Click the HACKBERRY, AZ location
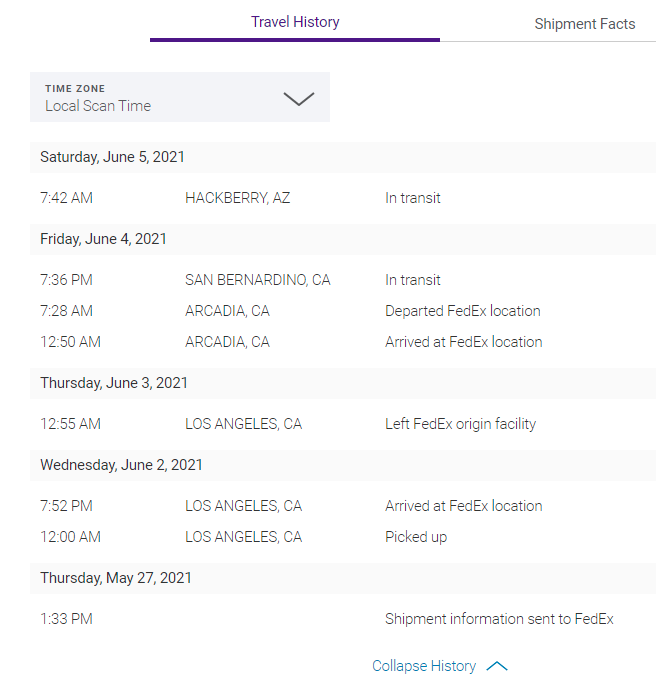656x686 pixels. [x=237, y=198]
